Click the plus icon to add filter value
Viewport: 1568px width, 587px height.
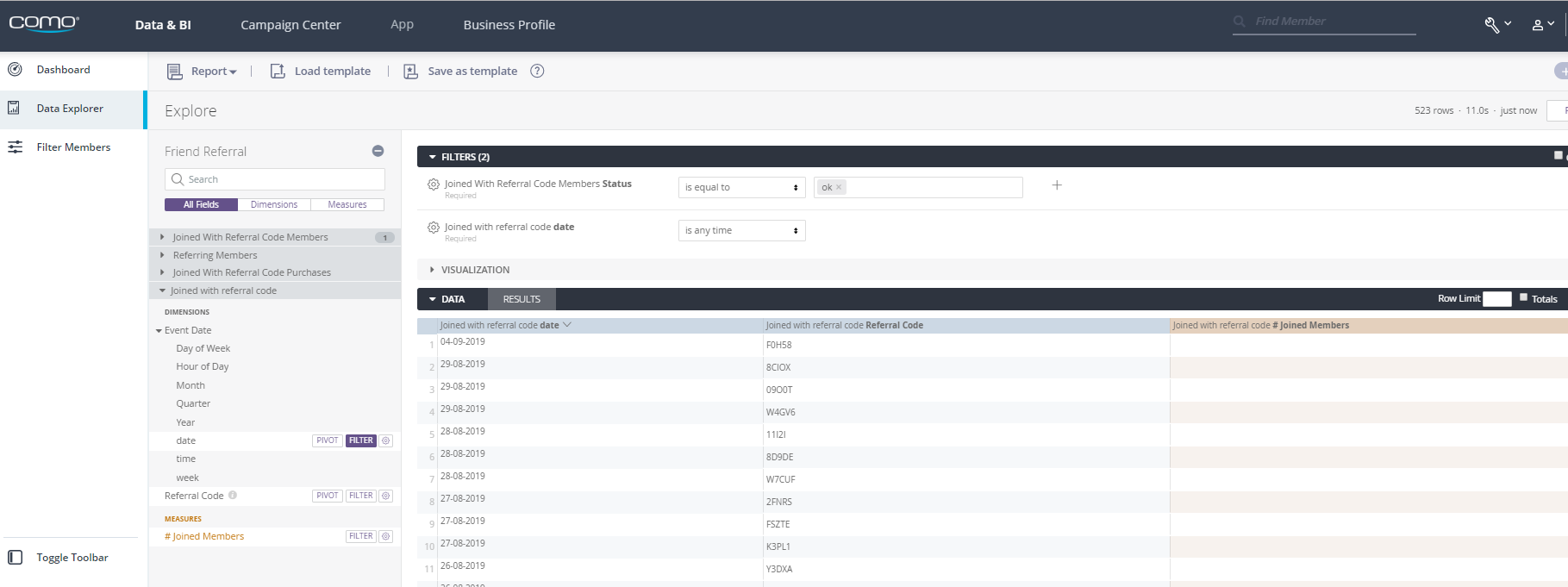[x=1057, y=185]
